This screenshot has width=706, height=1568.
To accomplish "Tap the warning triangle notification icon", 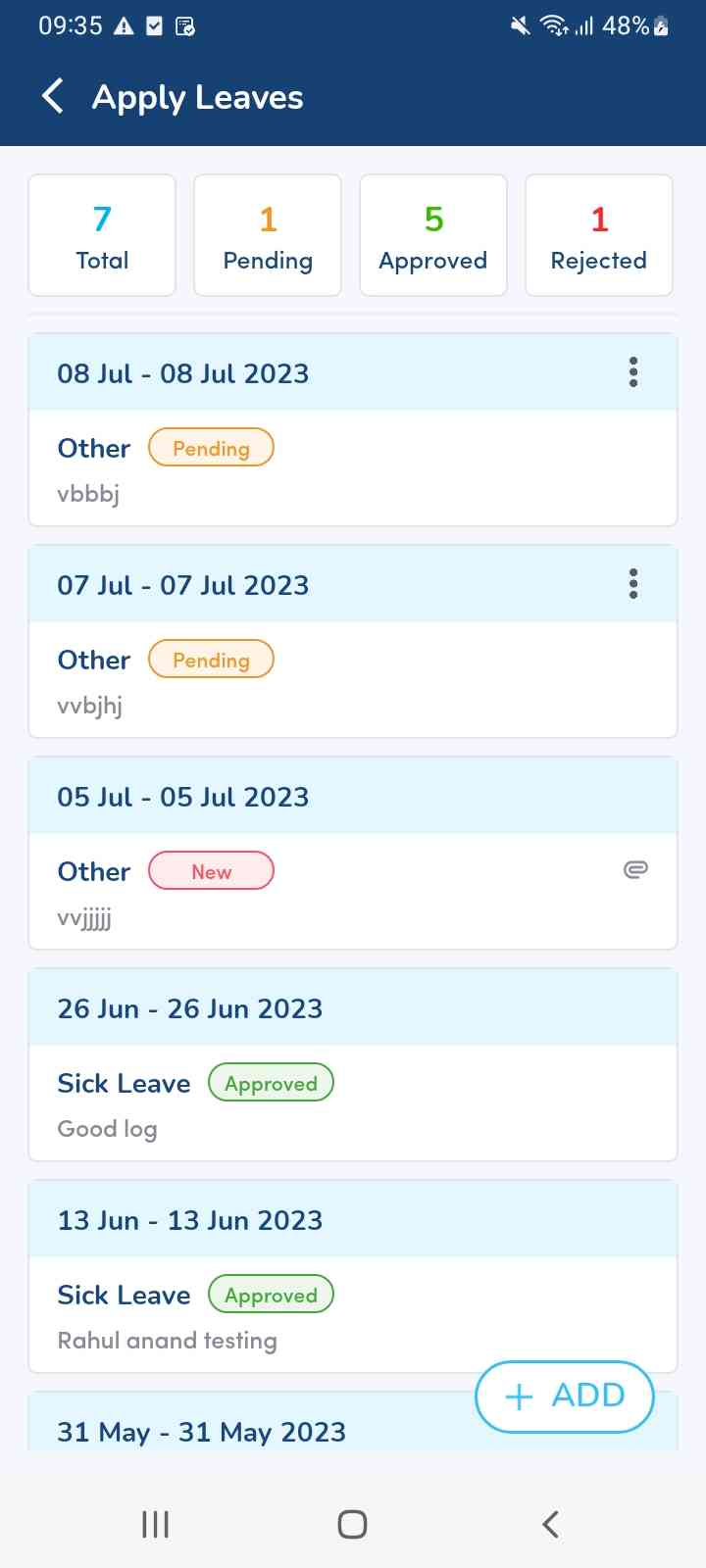I will pos(124,26).
